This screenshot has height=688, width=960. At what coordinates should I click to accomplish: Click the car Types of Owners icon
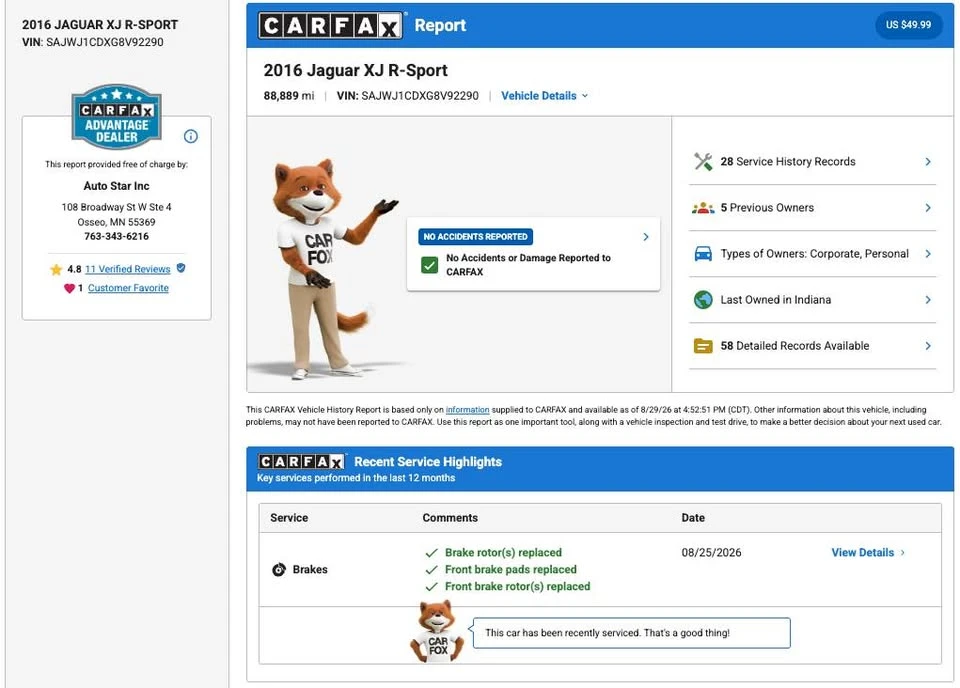pos(703,253)
